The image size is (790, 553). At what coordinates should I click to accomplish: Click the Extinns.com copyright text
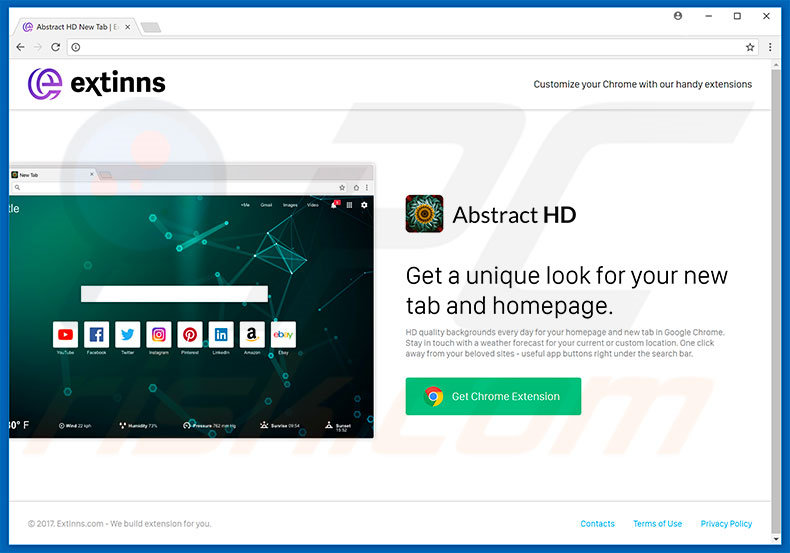pos(119,524)
